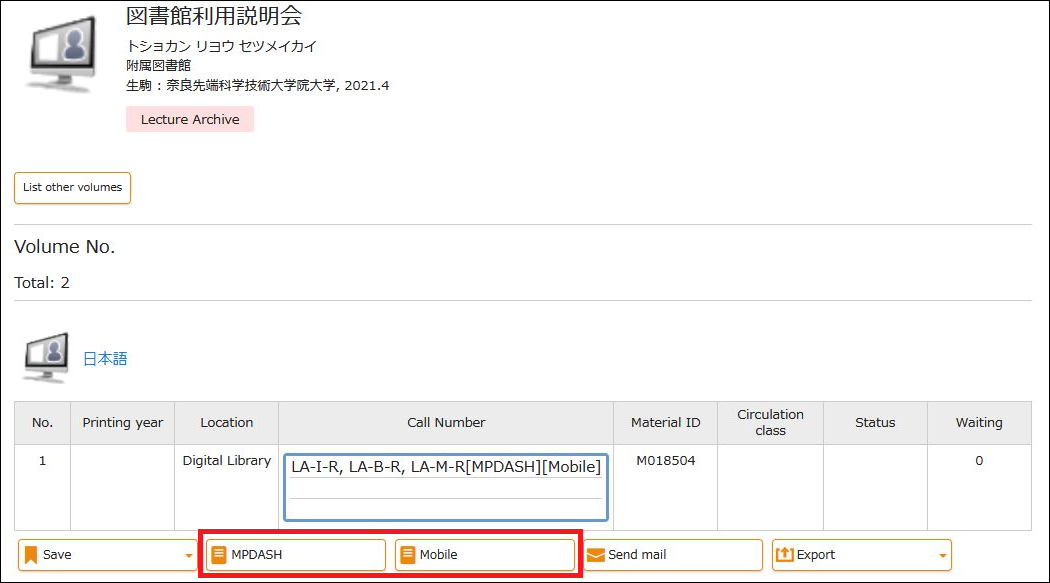Open the Save dropdown arrow

click(x=189, y=556)
